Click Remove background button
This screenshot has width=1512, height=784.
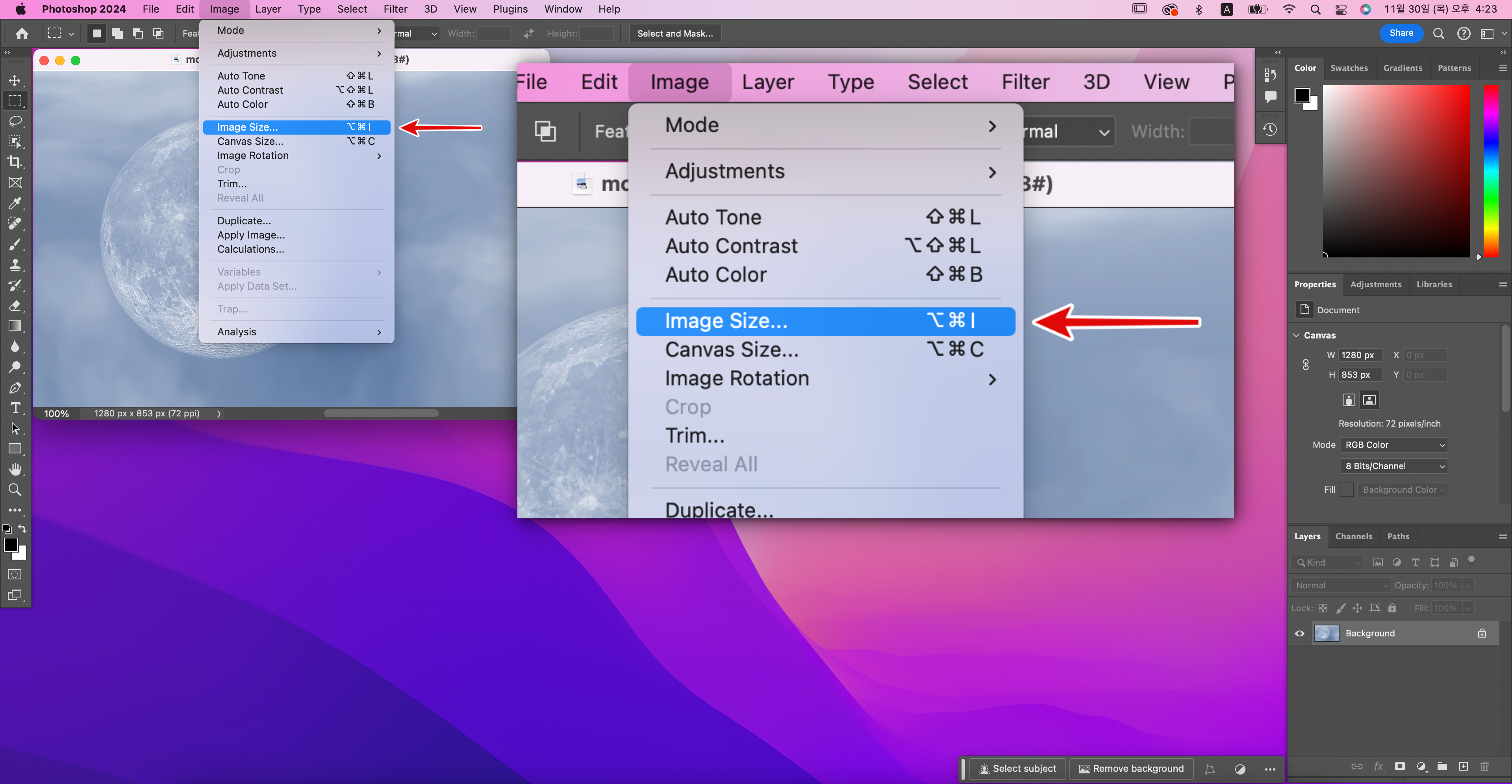tap(1132, 769)
